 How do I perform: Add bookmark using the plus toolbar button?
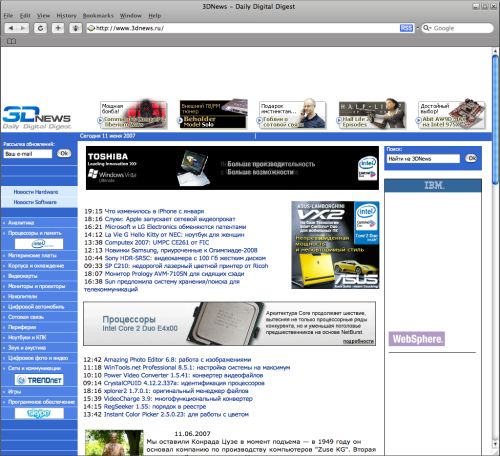pyautogui.click(x=58, y=28)
